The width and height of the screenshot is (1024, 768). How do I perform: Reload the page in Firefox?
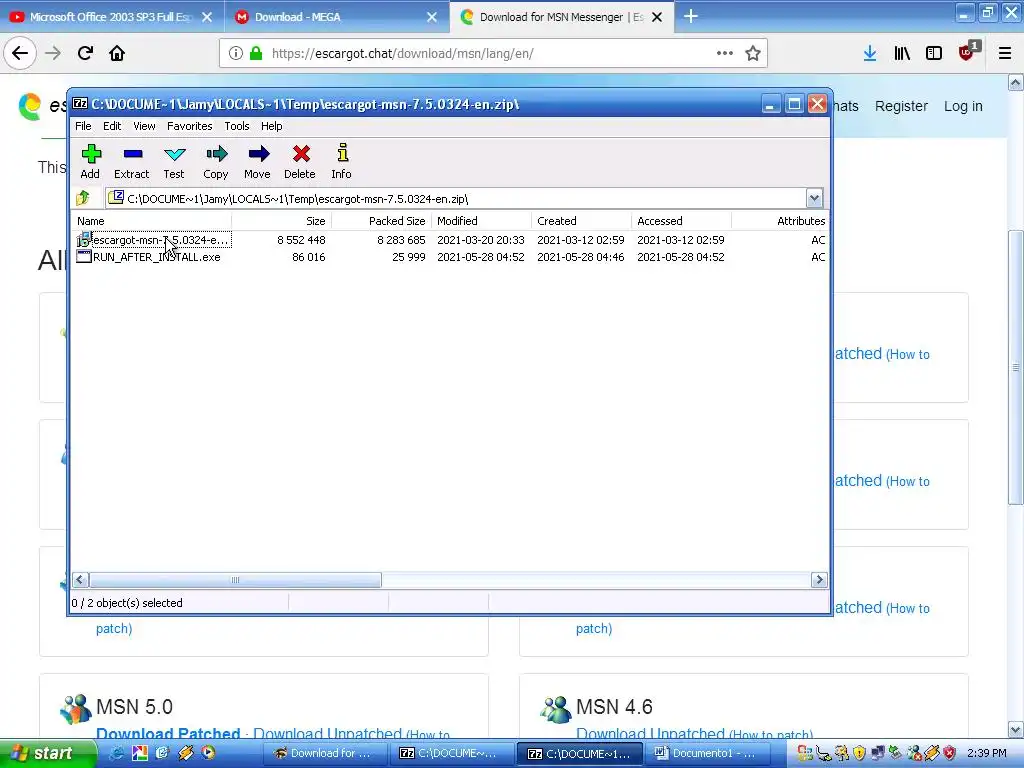pyautogui.click(x=85, y=53)
